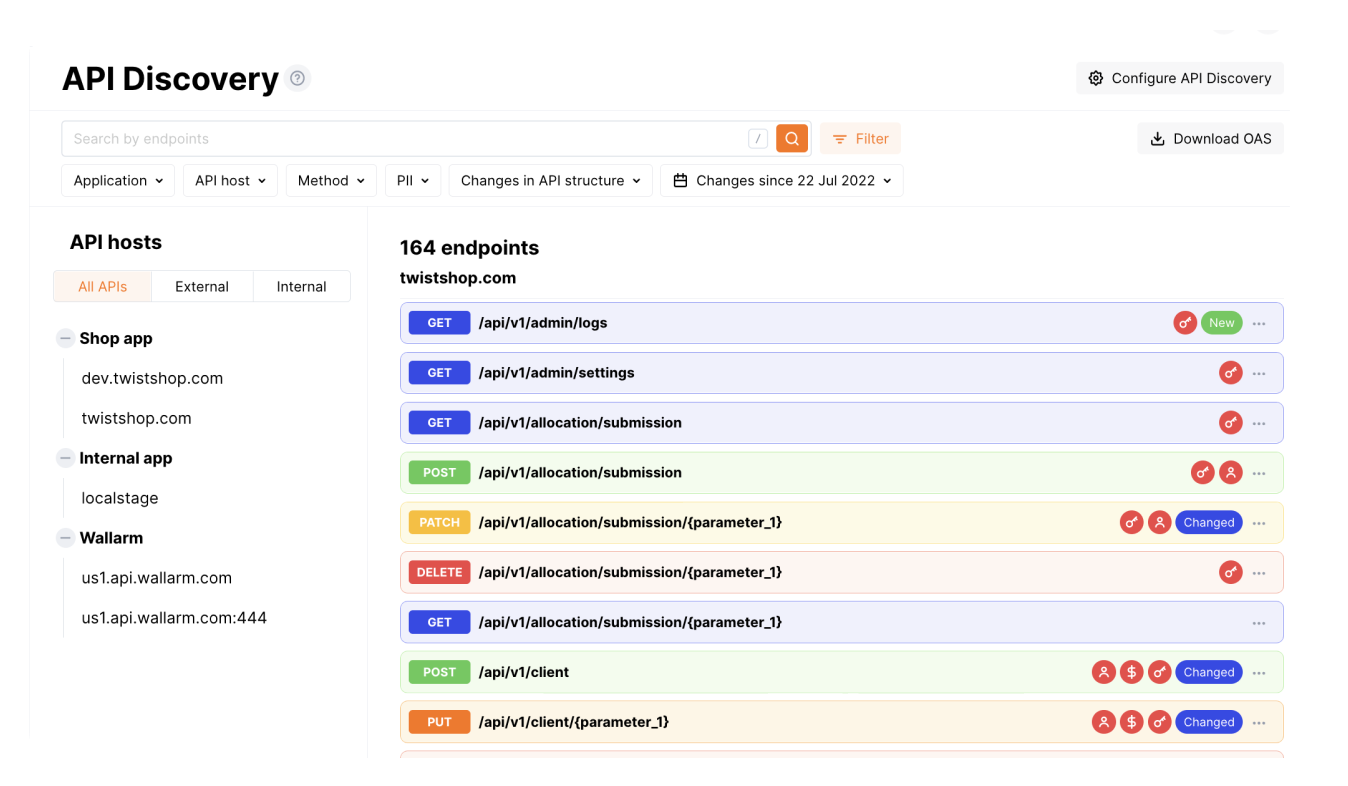Screen dimensions: 1348x786
Task: Click the Configure API Discovery button
Action: click(1180, 78)
